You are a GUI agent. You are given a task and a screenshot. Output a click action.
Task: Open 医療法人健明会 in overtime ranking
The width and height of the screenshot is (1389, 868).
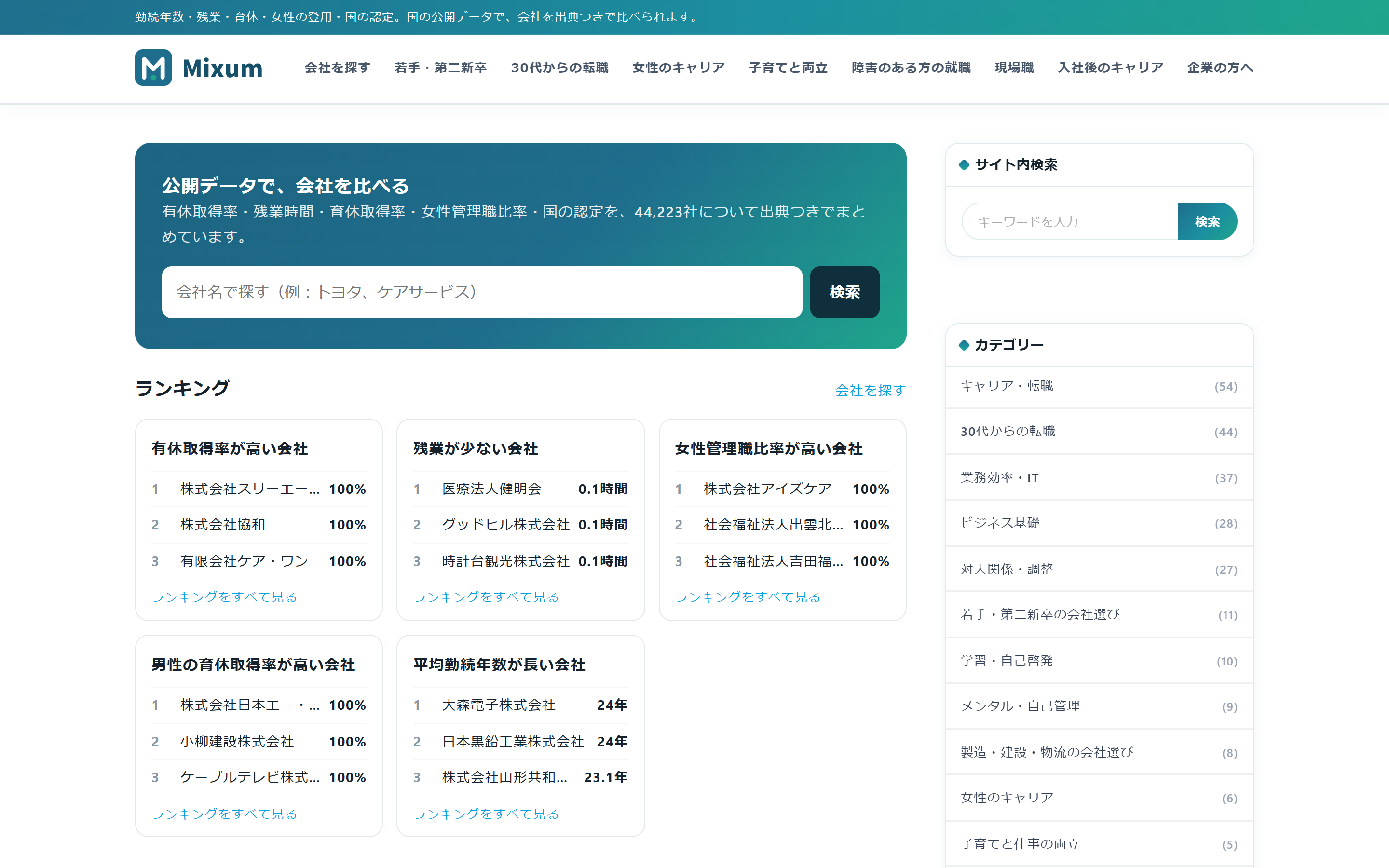point(520,489)
